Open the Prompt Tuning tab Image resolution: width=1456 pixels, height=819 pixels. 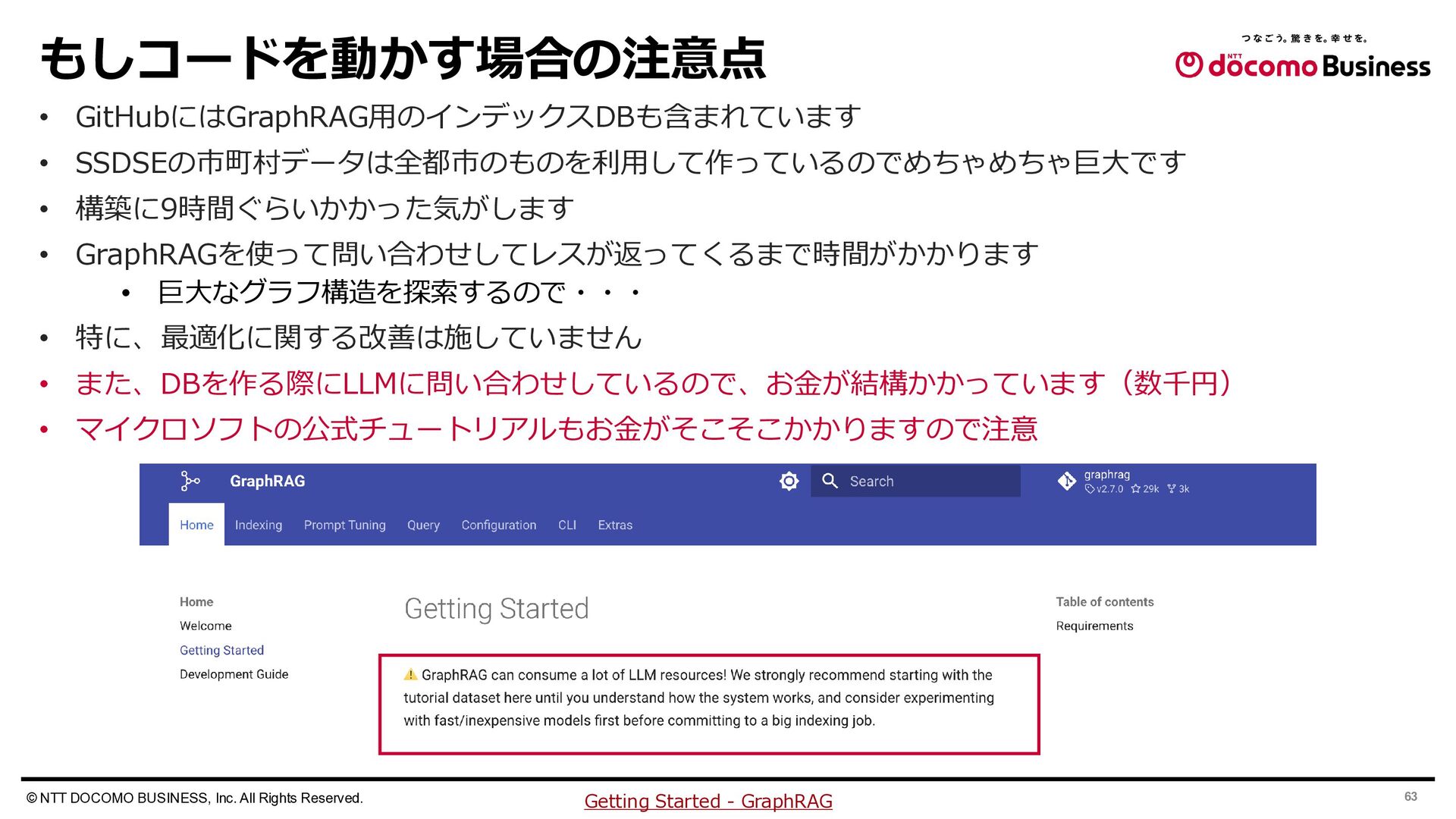click(344, 525)
